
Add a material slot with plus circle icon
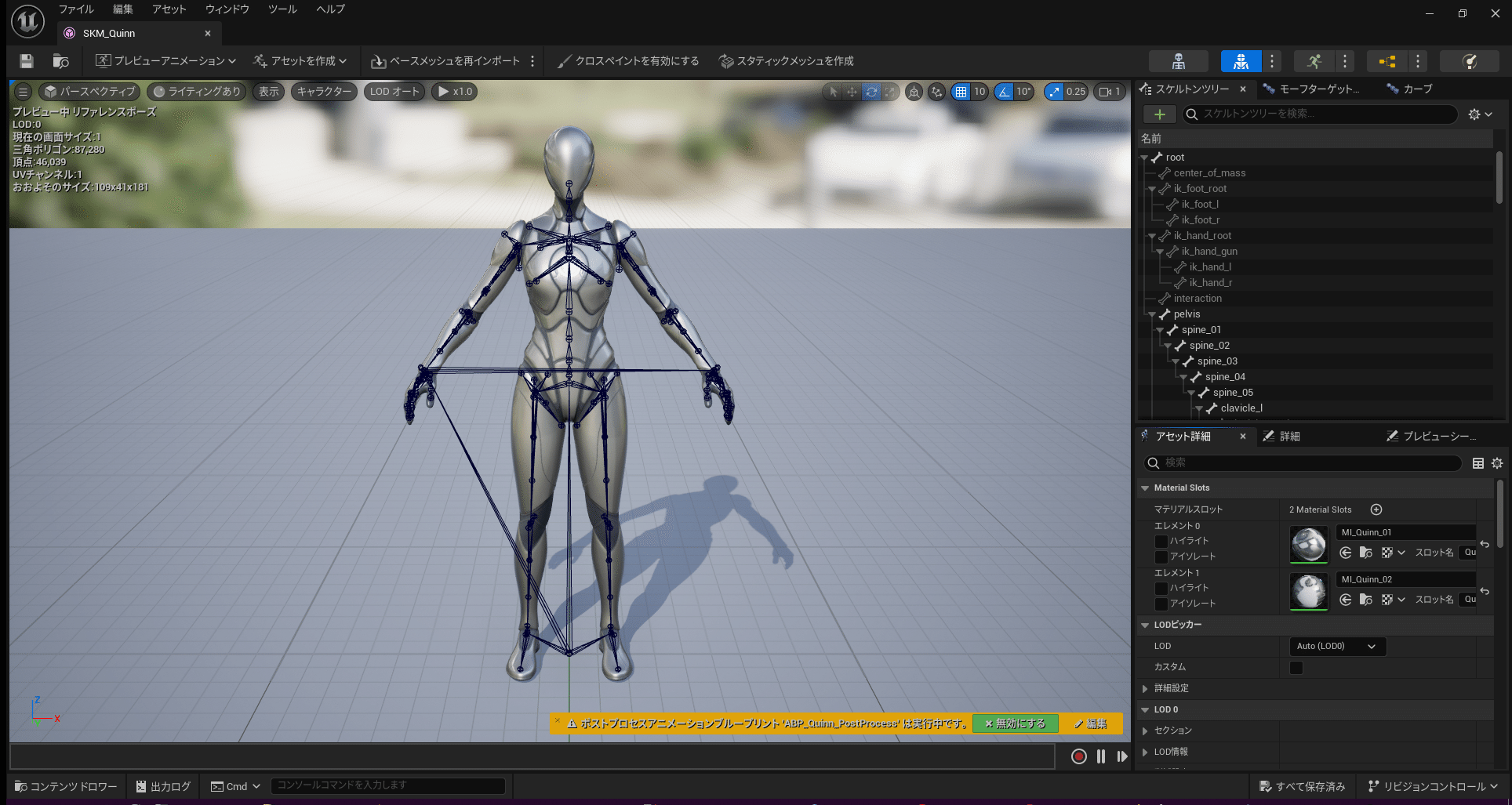click(x=1376, y=509)
